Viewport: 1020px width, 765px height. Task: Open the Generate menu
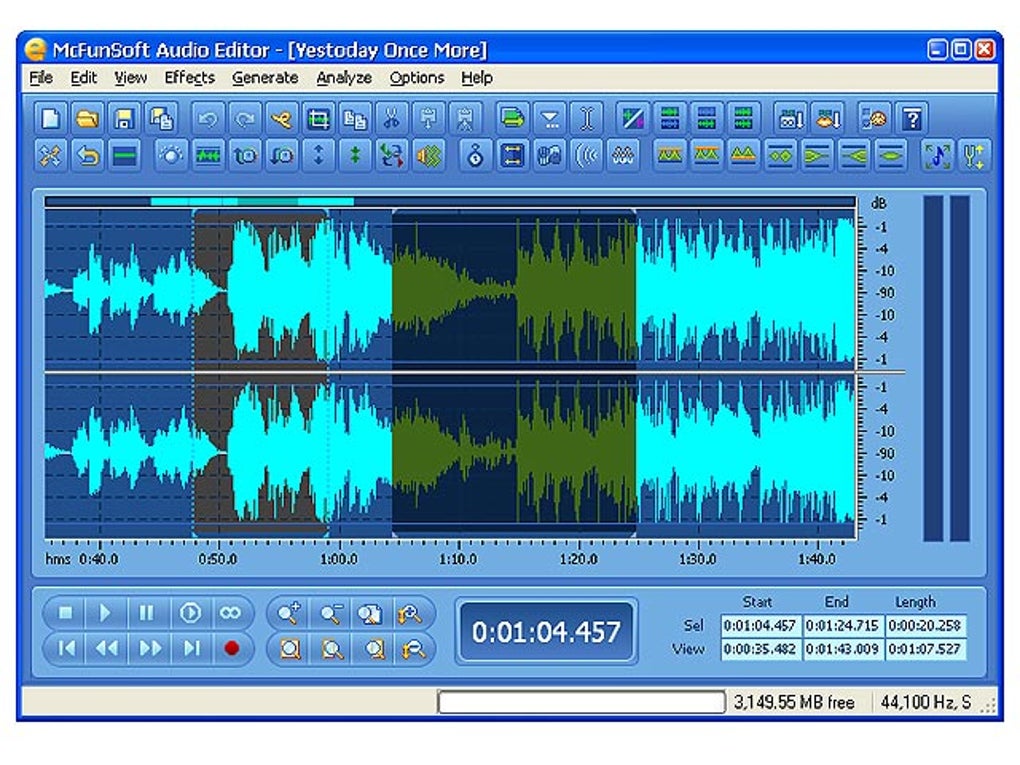(265, 78)
